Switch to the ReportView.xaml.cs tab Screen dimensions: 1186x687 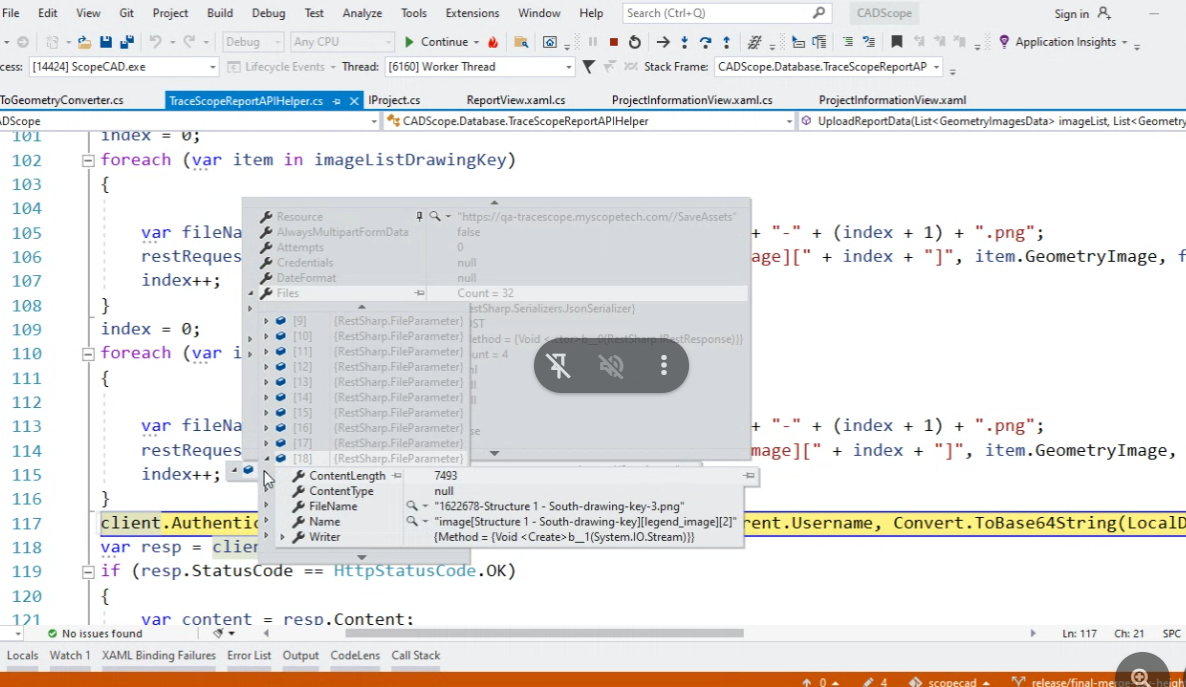pos(516,100)
